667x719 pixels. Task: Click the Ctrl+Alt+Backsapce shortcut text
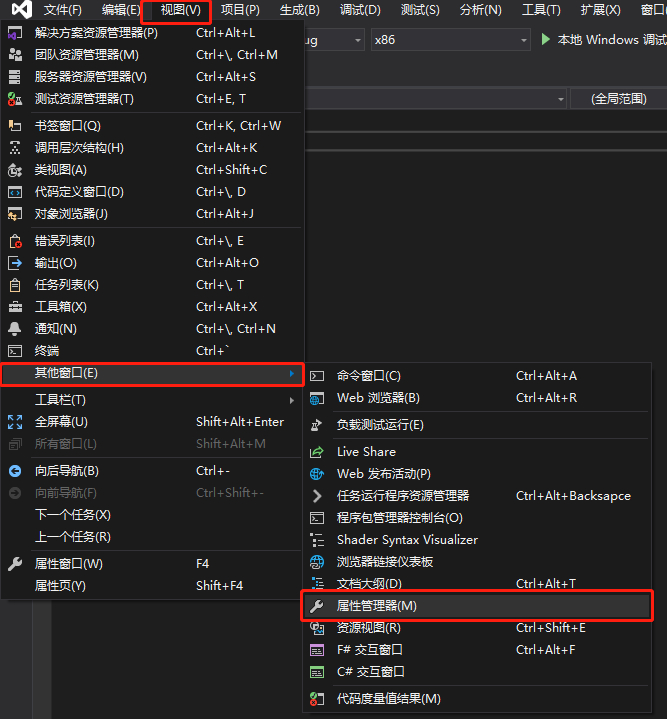pos(573,496)
